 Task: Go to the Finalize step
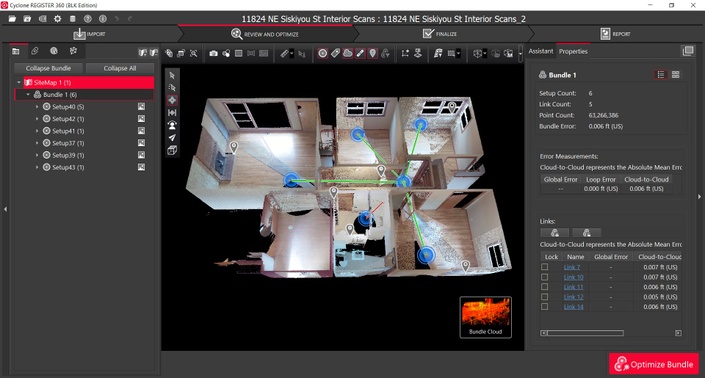[x=440, y=34]
